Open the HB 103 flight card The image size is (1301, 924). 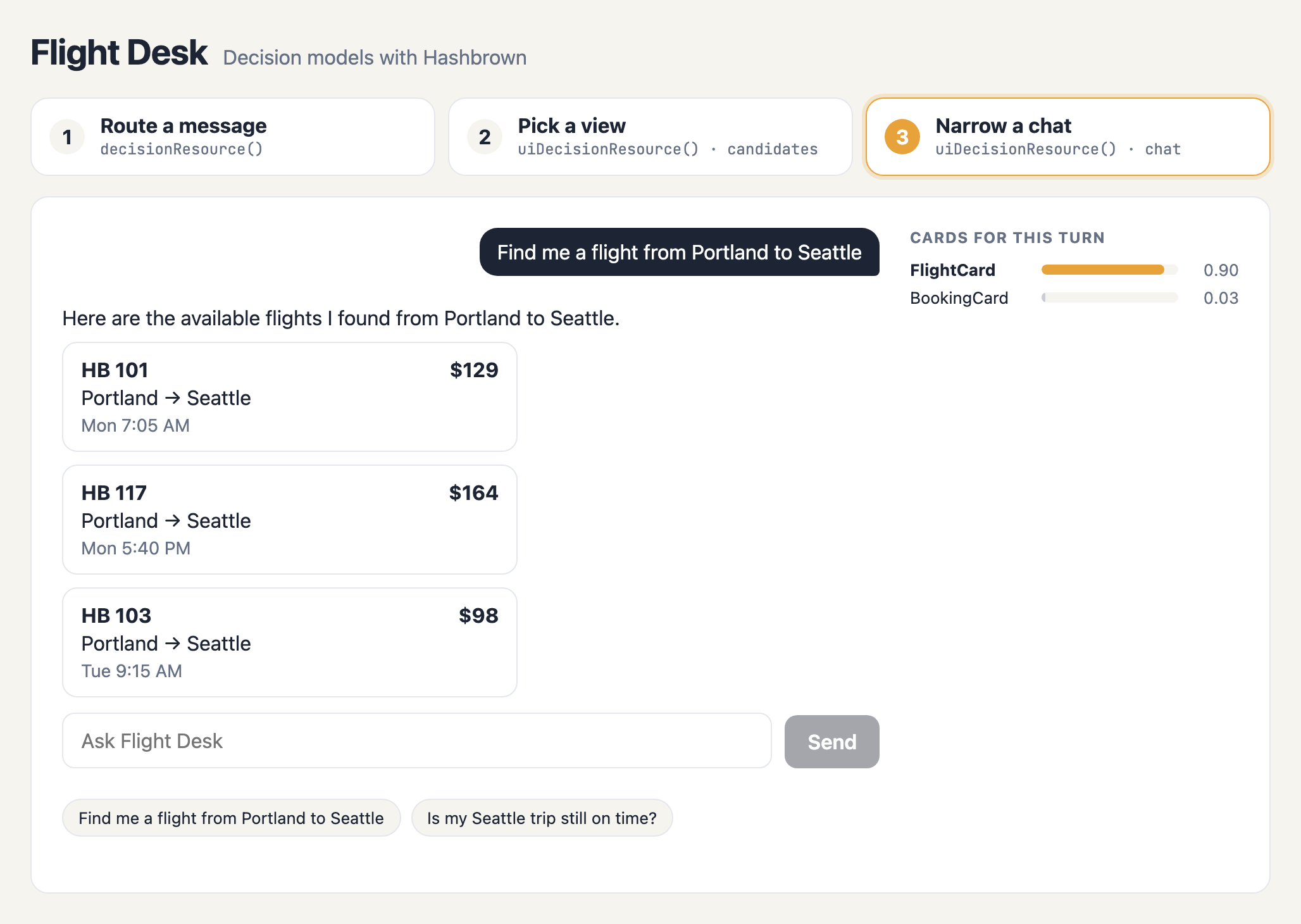(x=290, y=642)
